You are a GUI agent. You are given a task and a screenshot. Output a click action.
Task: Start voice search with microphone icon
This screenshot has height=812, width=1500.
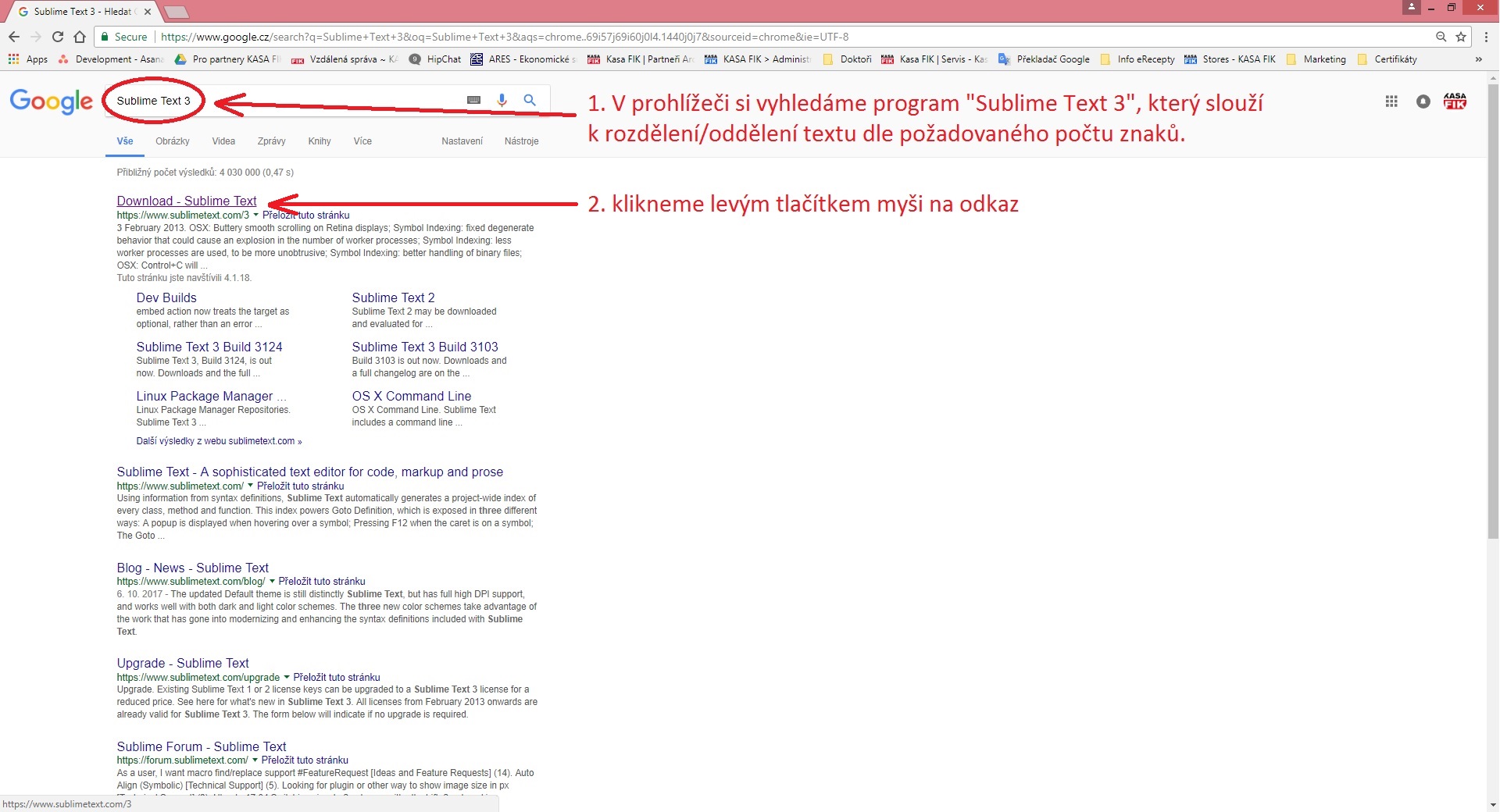[x=502, y=100]
